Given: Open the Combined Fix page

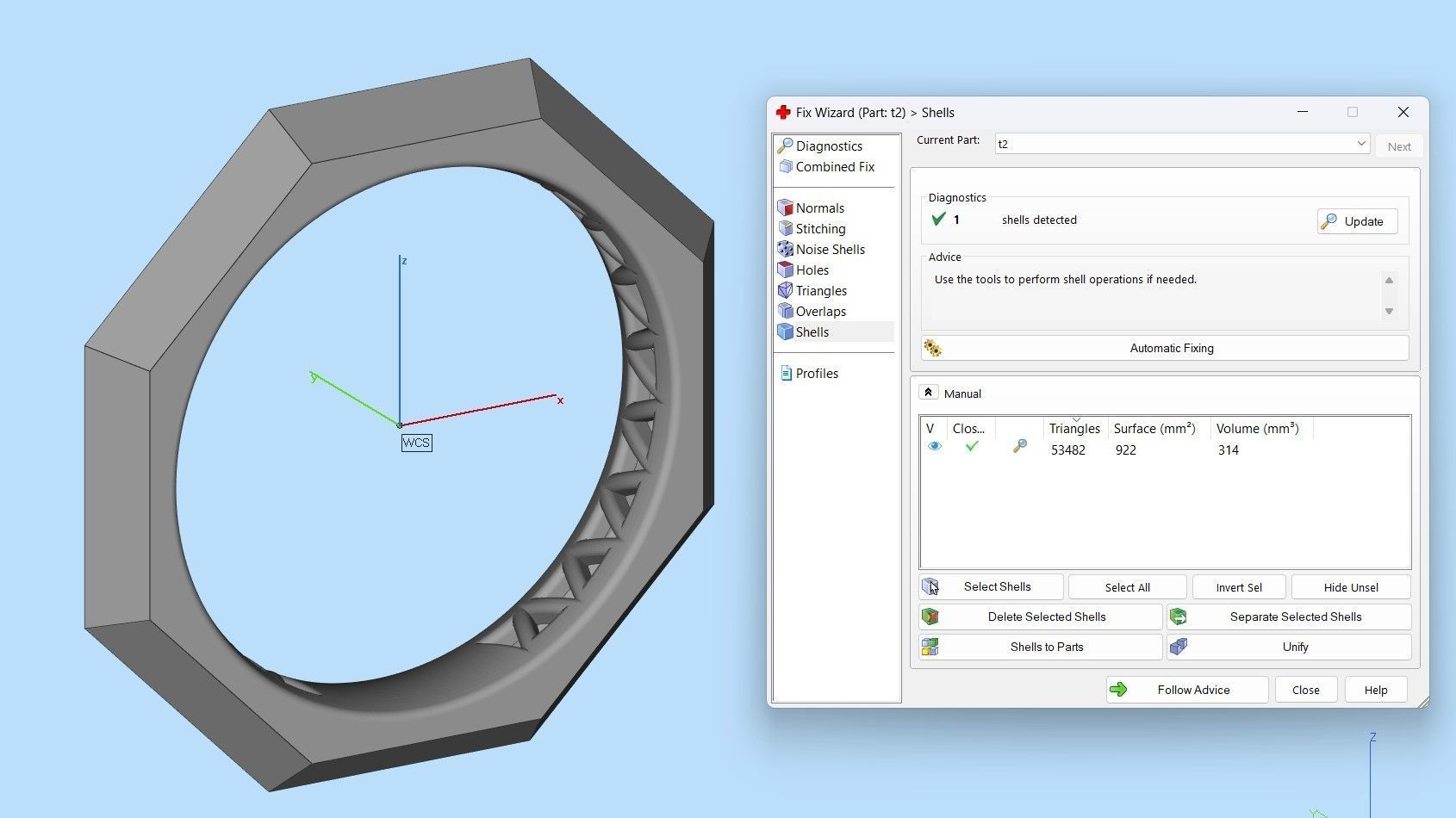Looking at the screenshot, I should pyautogui.click(x=826, y=167).
